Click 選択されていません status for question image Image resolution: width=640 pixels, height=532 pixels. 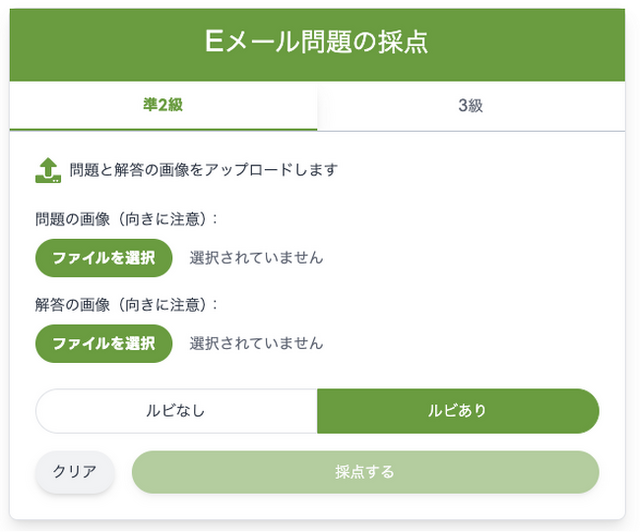[256, 257]
